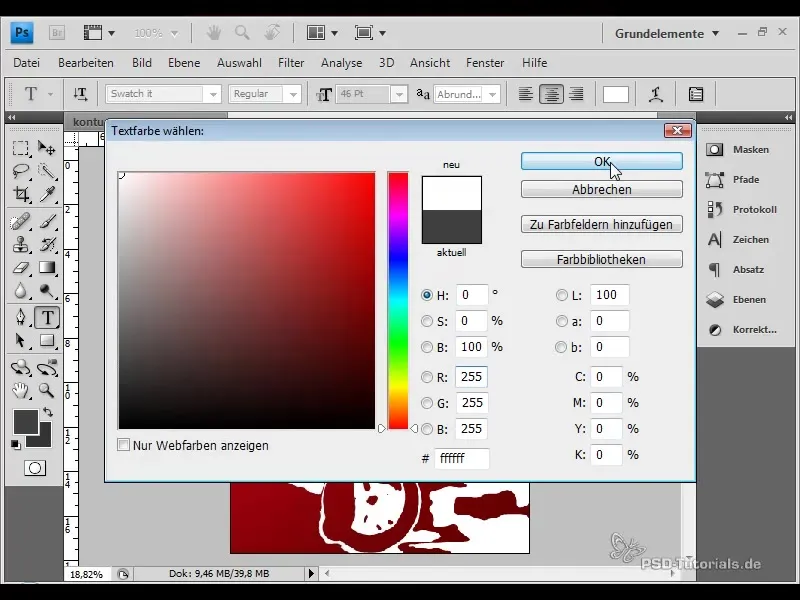Launch Adobe Bridge
Viewport: 800px width, 600px height.
(x=57, y=33)
